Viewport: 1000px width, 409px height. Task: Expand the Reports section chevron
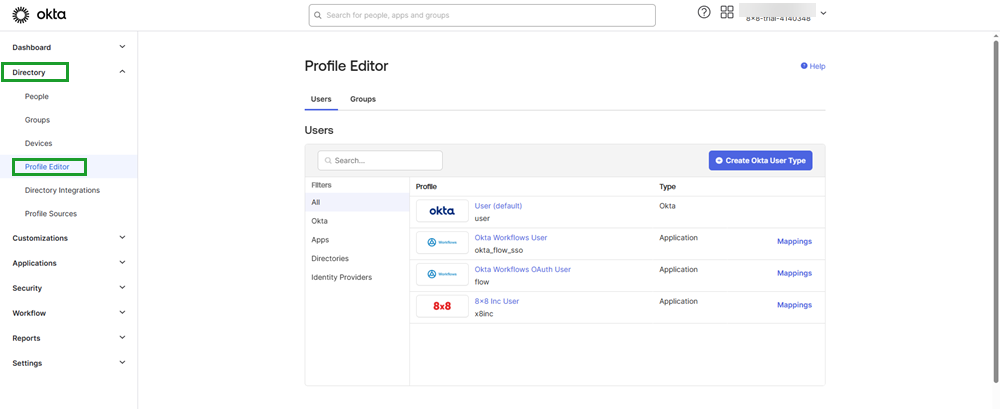123,338
